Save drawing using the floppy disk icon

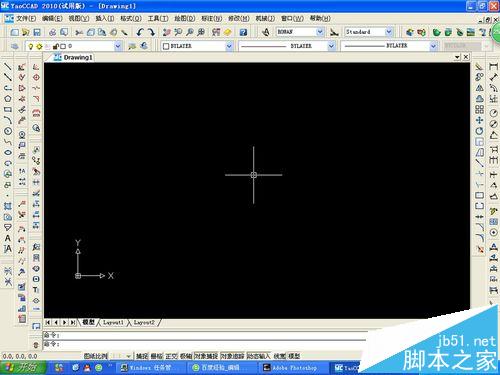[x=37, y=32]
